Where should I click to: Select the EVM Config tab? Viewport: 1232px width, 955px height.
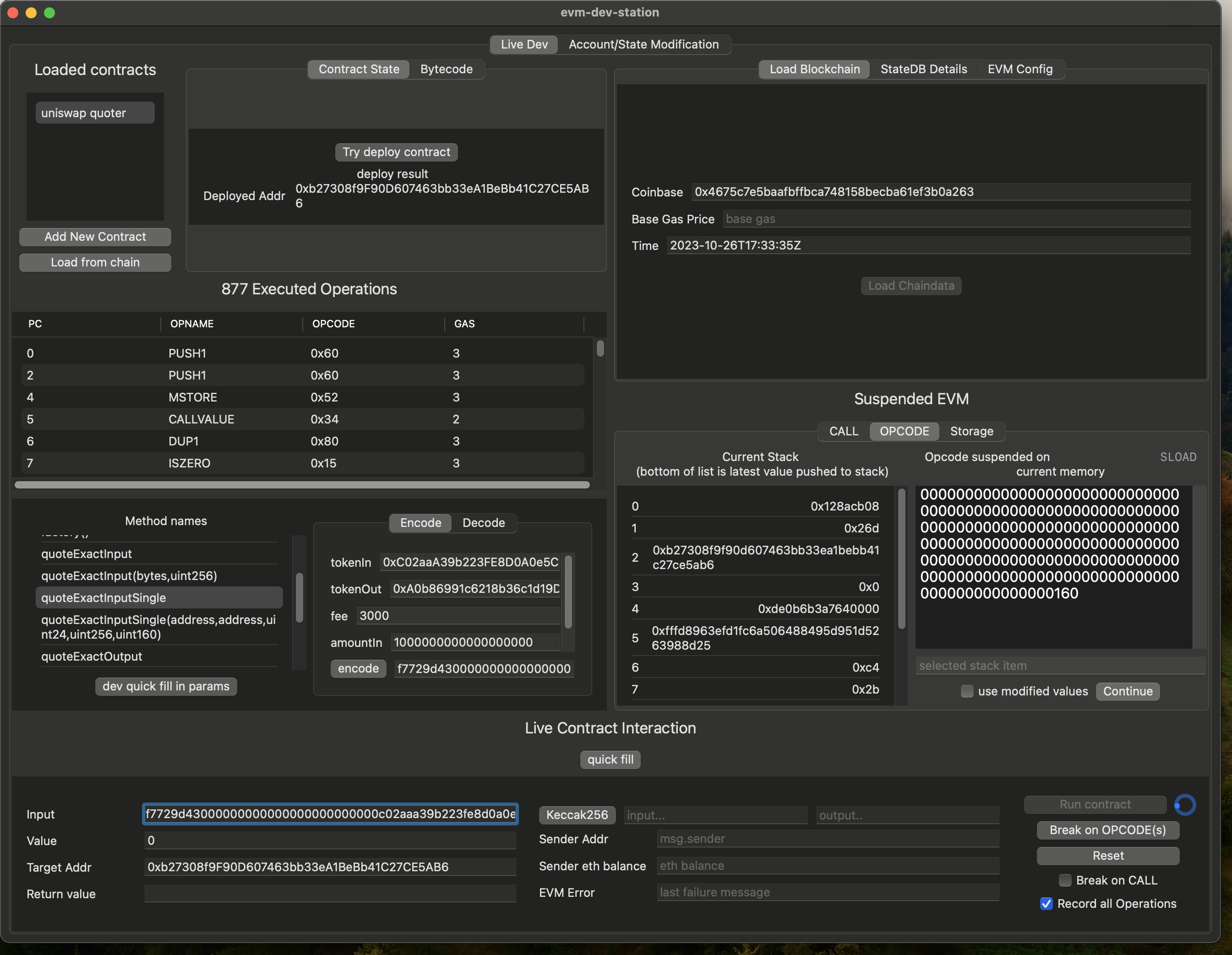point(1019,69)
